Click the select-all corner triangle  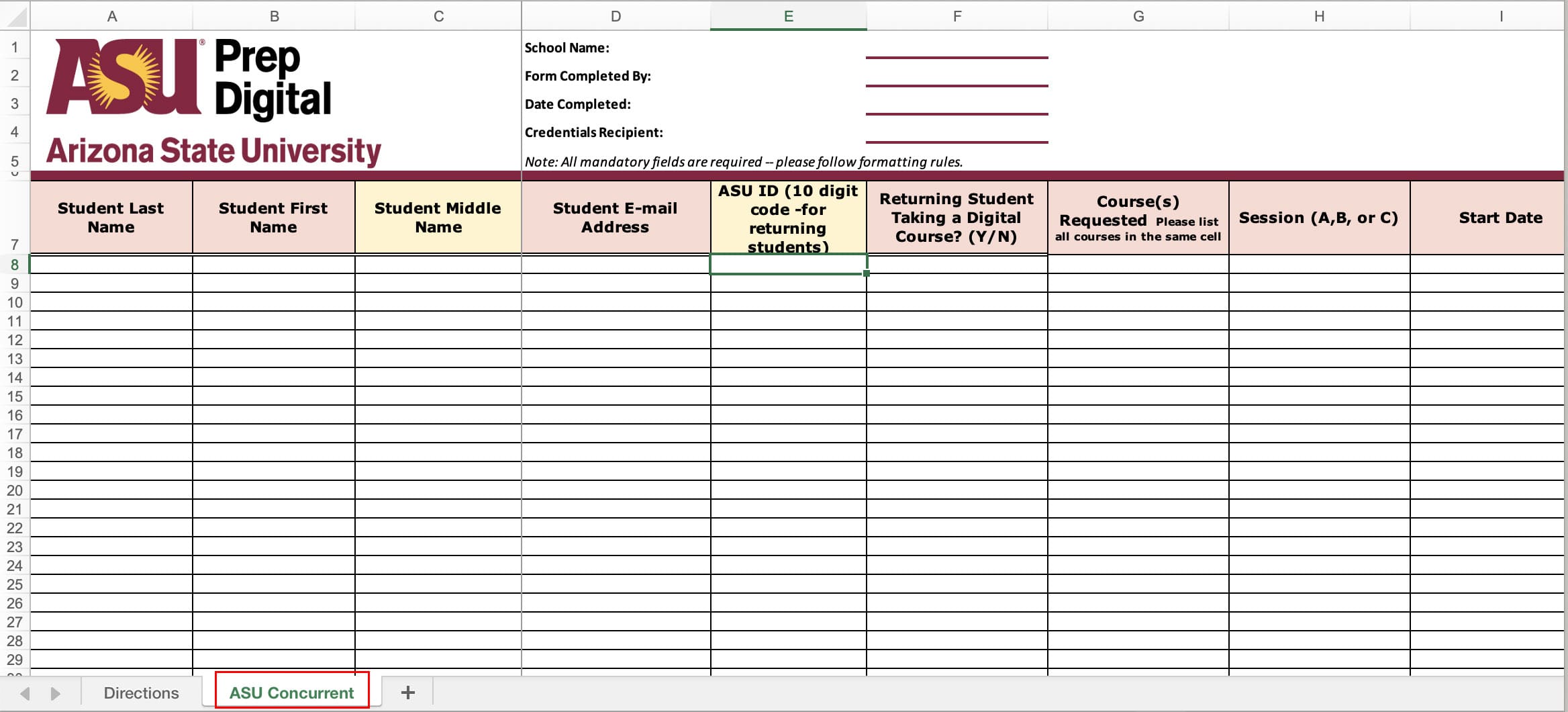(15, 16)
